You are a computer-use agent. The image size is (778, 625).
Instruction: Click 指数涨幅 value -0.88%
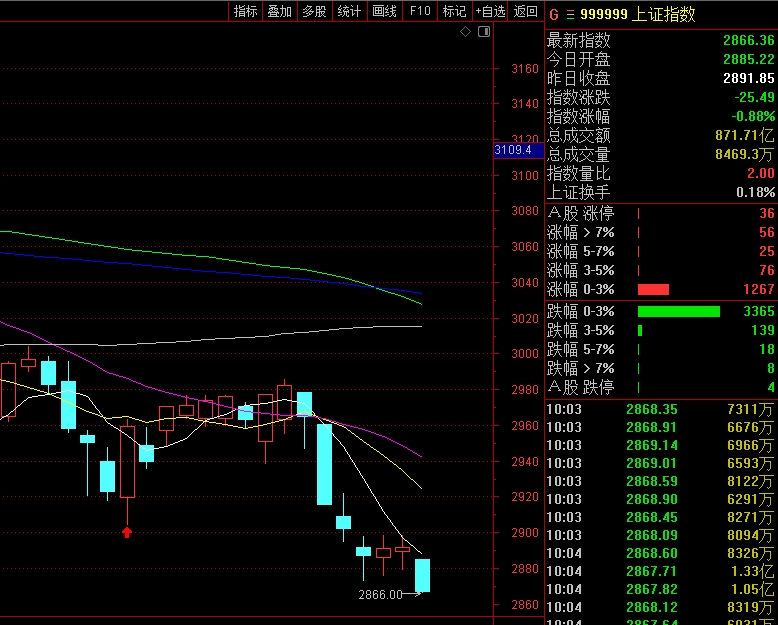coord(753,116)
